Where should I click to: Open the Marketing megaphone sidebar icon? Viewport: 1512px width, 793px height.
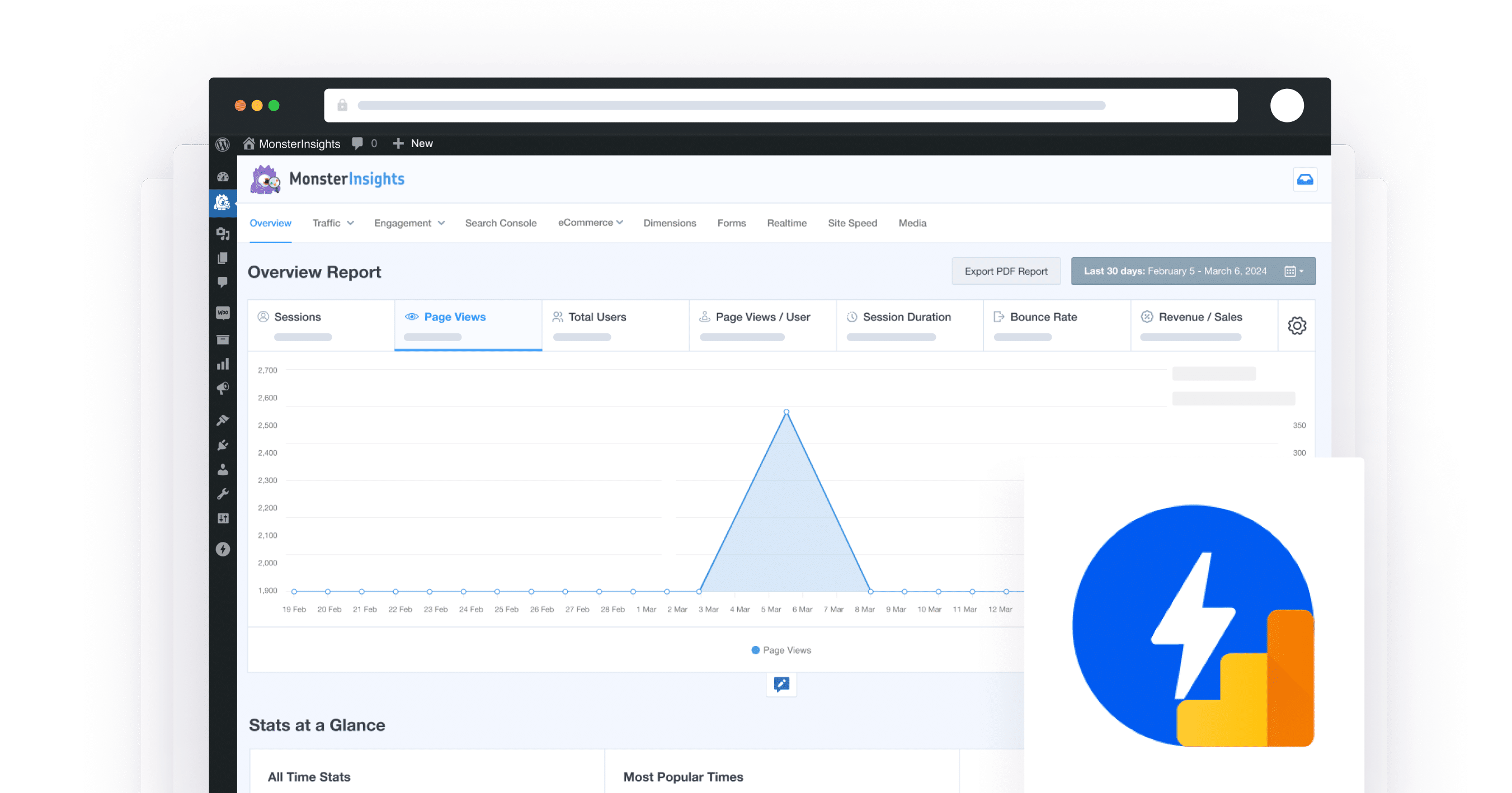[x=223, y=389]
